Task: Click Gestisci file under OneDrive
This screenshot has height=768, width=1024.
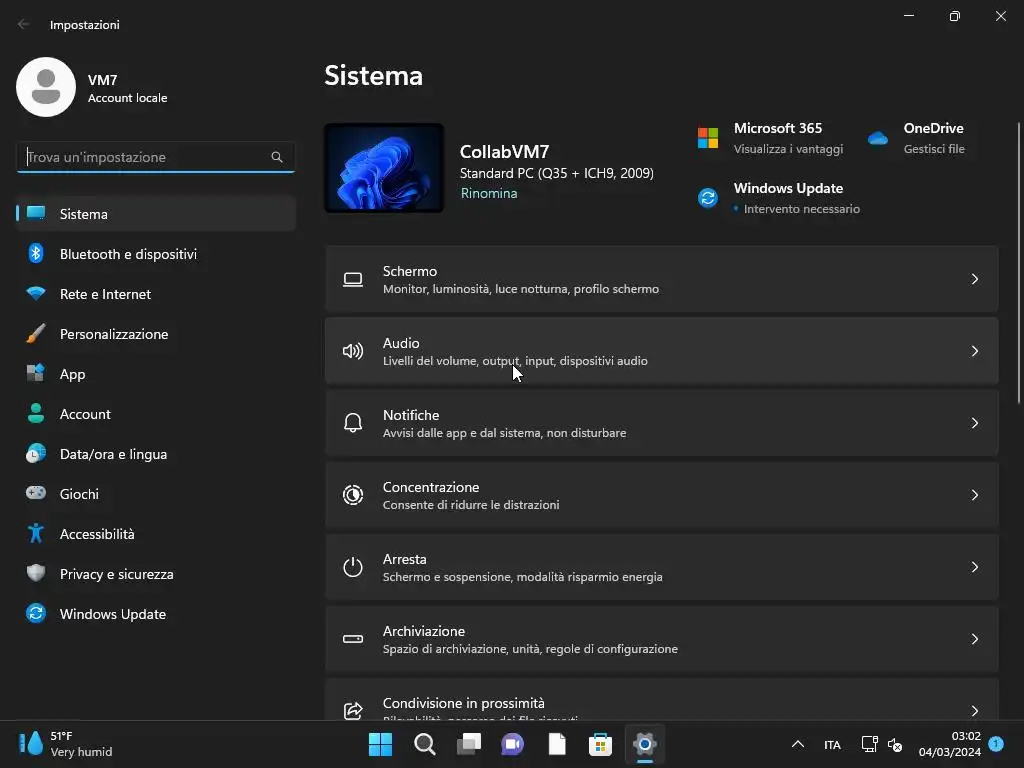Action: point(934,149)
